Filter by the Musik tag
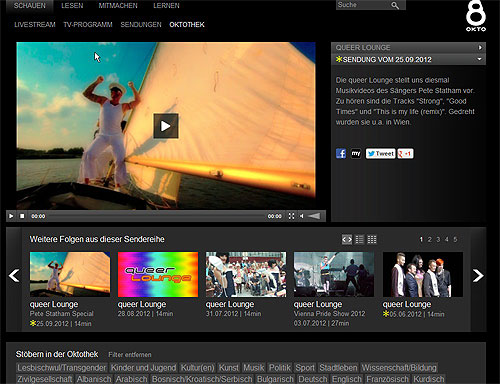Viewport: 500px width, 384px height. [x=254, y=368]
